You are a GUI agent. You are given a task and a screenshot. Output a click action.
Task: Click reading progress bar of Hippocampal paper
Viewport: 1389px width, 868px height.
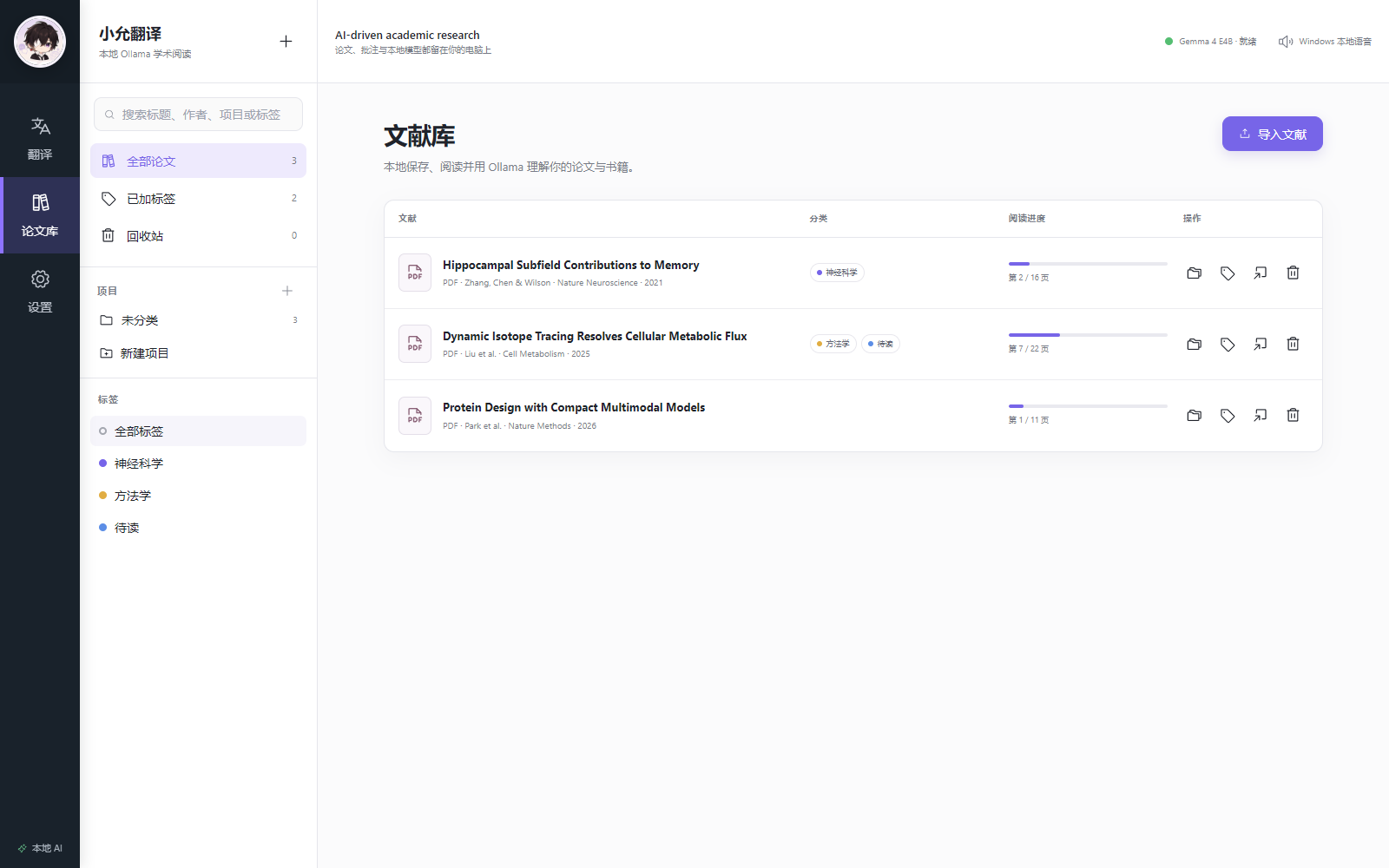[x=1088, y=263]
